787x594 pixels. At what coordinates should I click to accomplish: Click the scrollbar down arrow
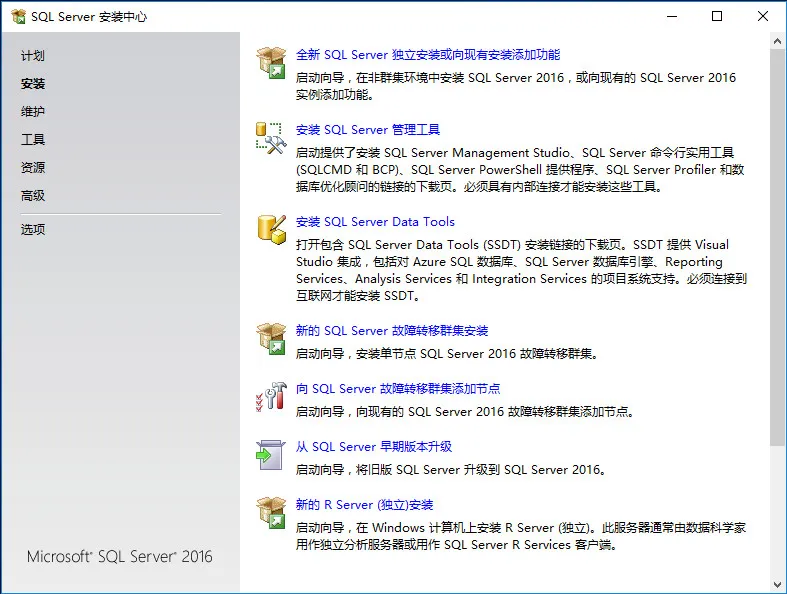[777, 585]
